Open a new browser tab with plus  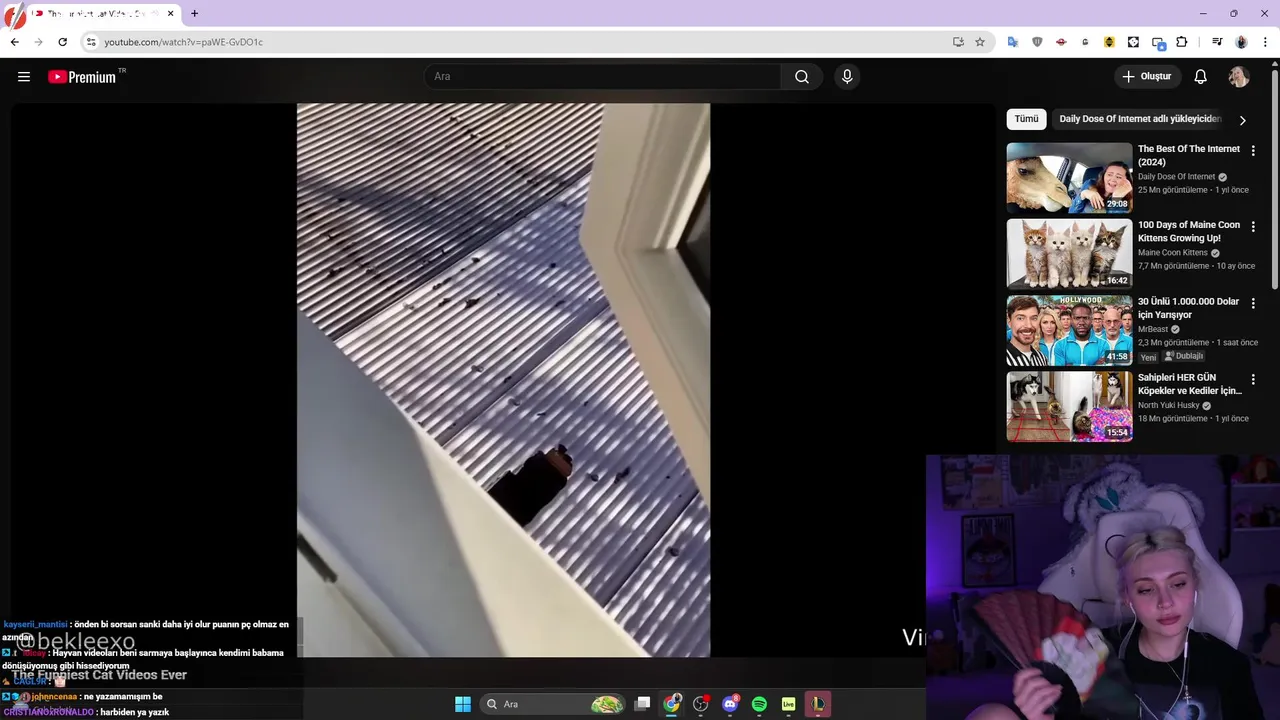pyautogui.click(x=194, y=14)
